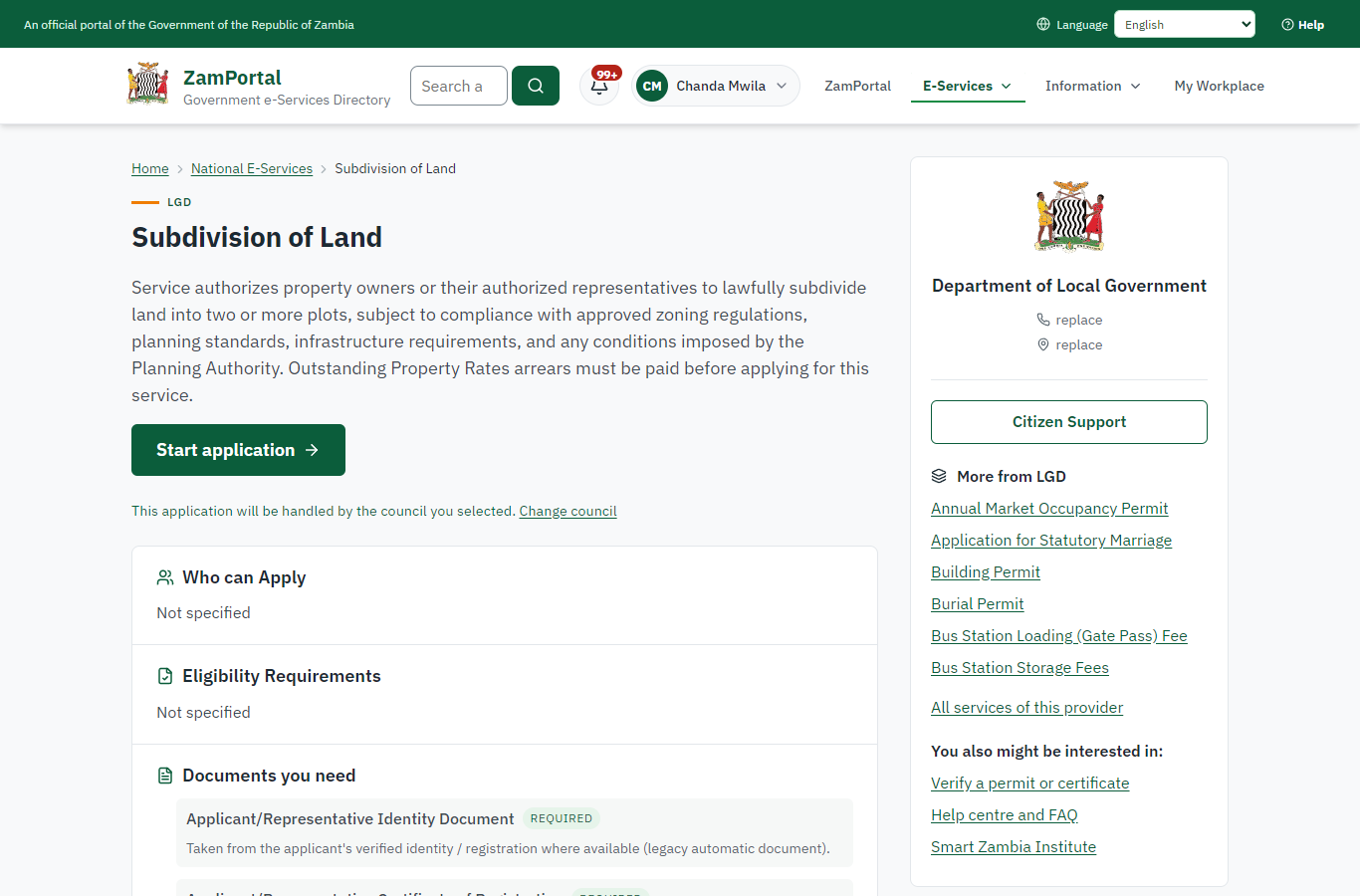Focus the search input field
Viewport: 1360px width, 896px height.
point(459,86)
